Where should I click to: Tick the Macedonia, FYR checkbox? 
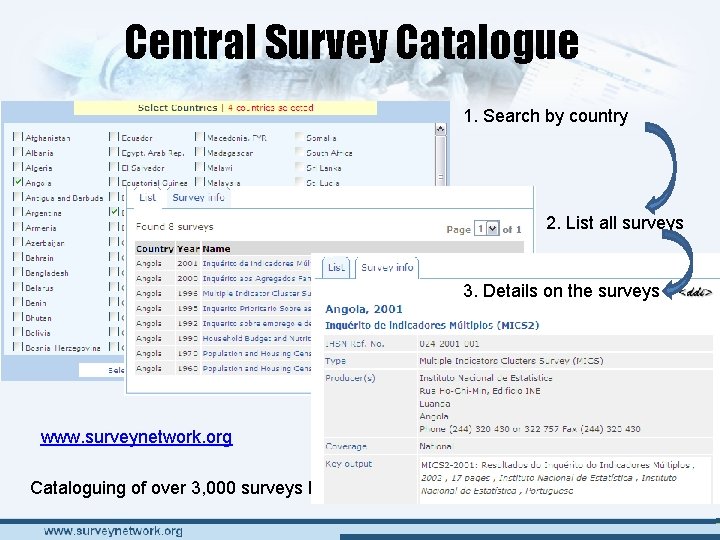[199, 136]
